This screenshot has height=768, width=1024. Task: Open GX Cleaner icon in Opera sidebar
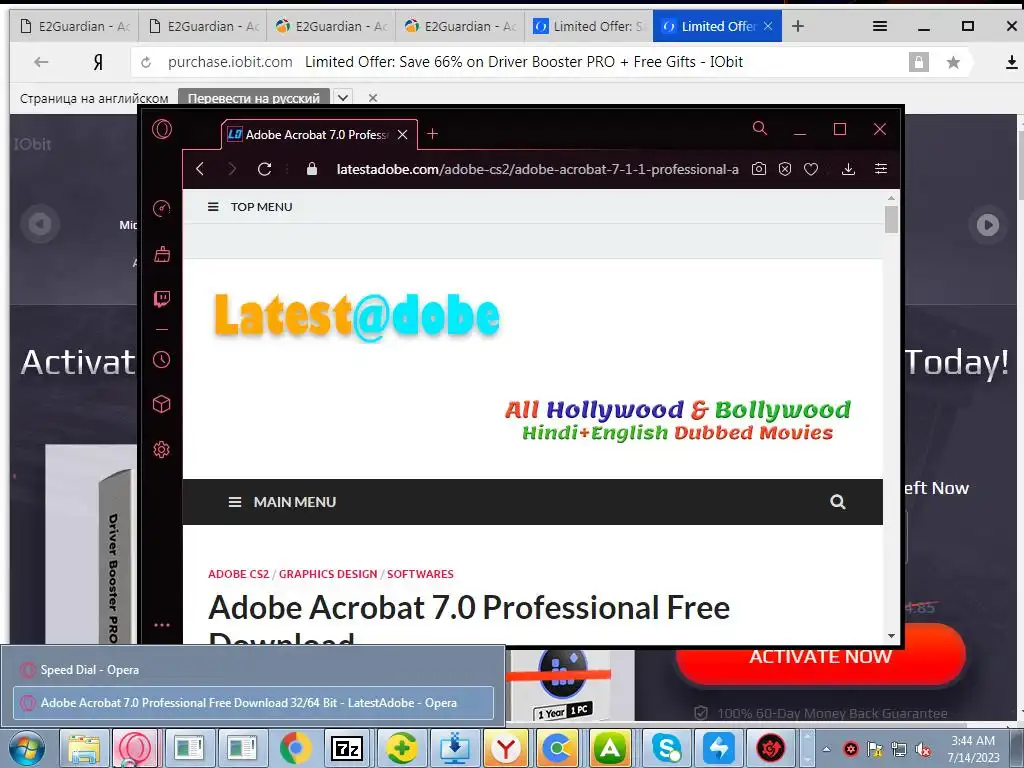162,254
